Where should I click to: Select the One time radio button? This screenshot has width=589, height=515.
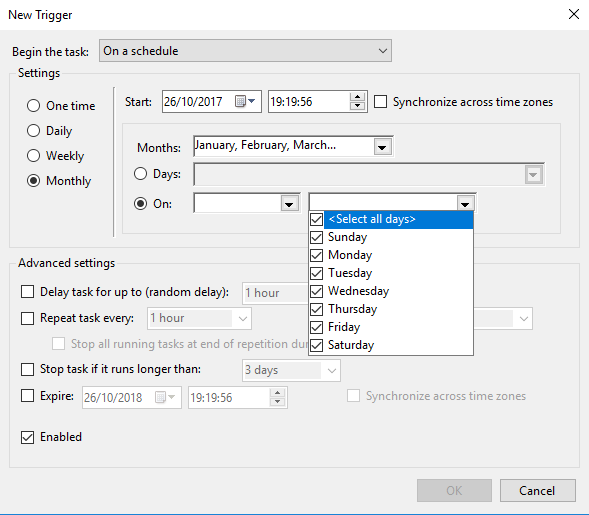tap(33, 106)
